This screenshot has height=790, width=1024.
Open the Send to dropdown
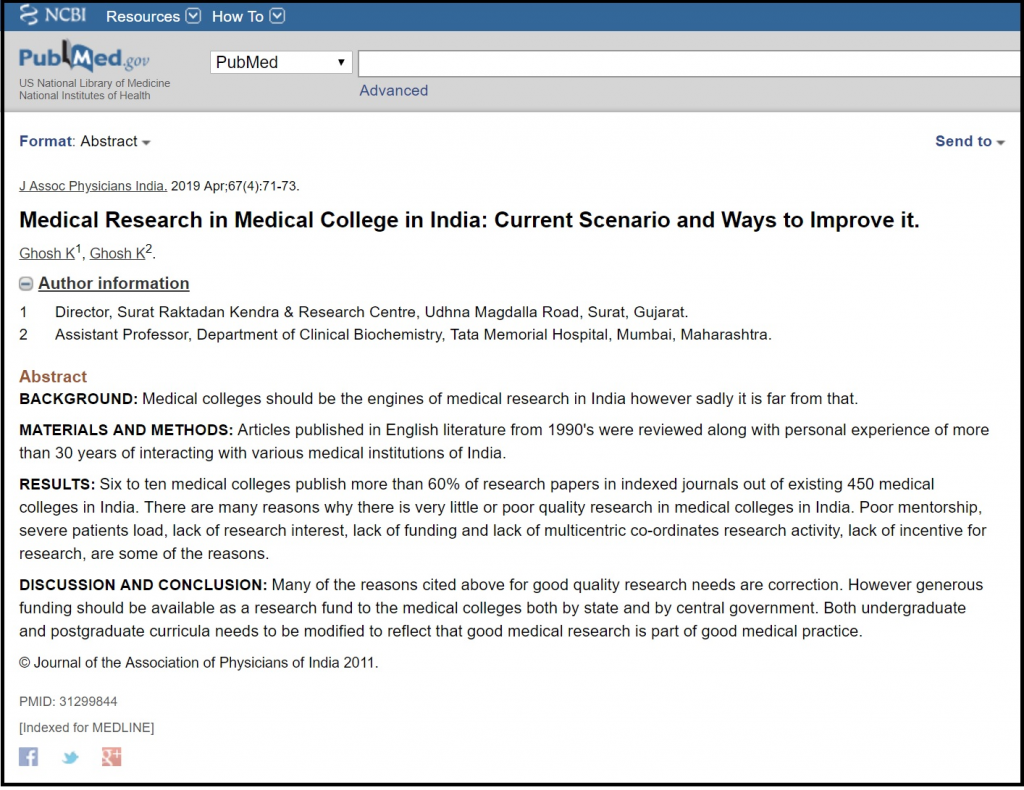[x=969, y=142]
